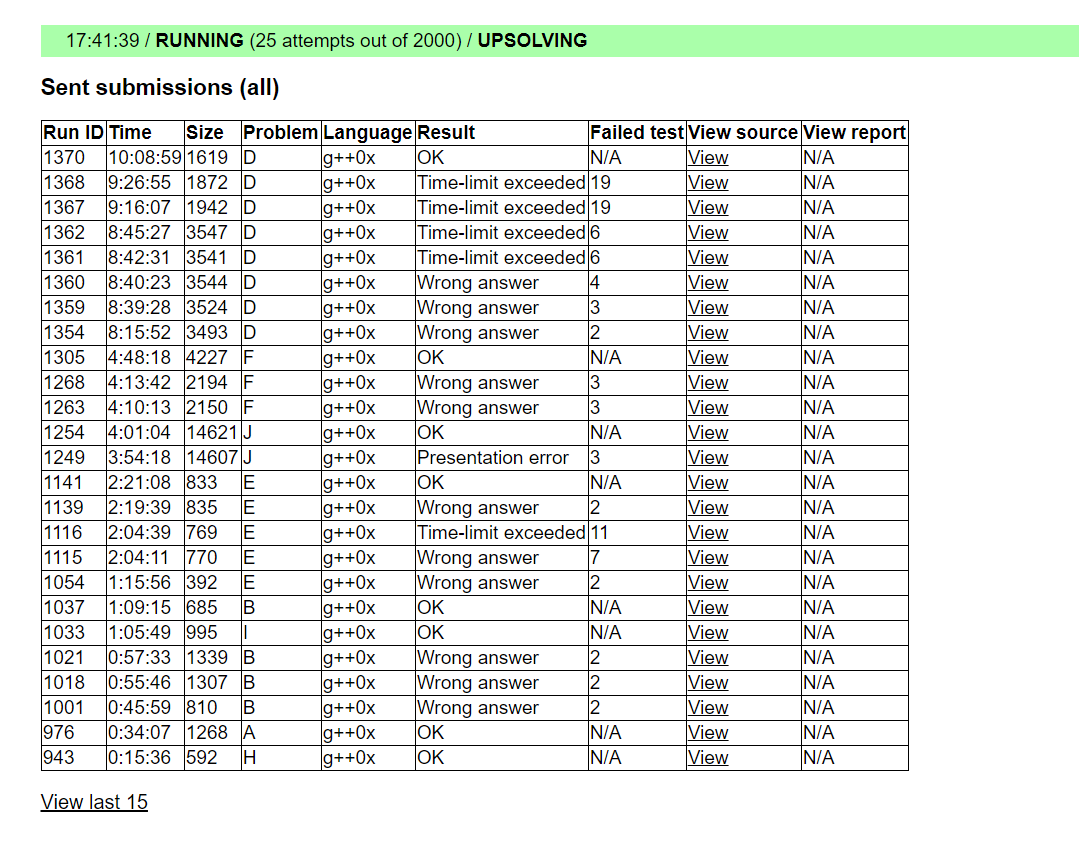
Task: Open View link for run 1116
Action: tap(708, 533)
